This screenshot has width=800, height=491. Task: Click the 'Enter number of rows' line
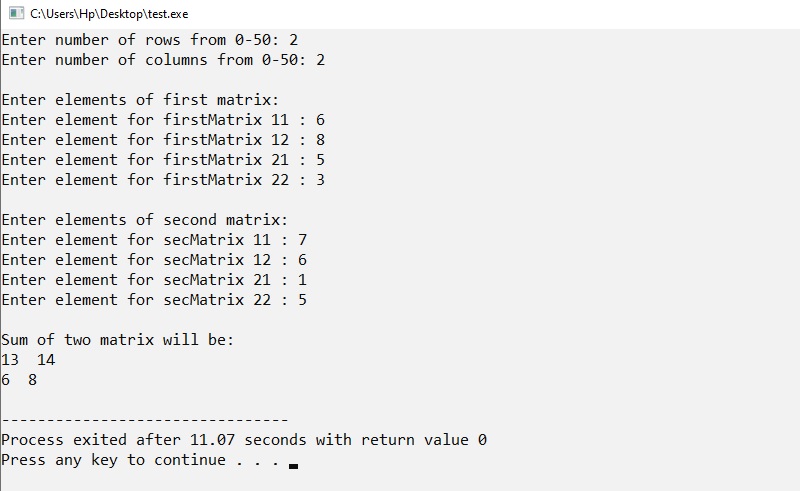tap(149, 40)
